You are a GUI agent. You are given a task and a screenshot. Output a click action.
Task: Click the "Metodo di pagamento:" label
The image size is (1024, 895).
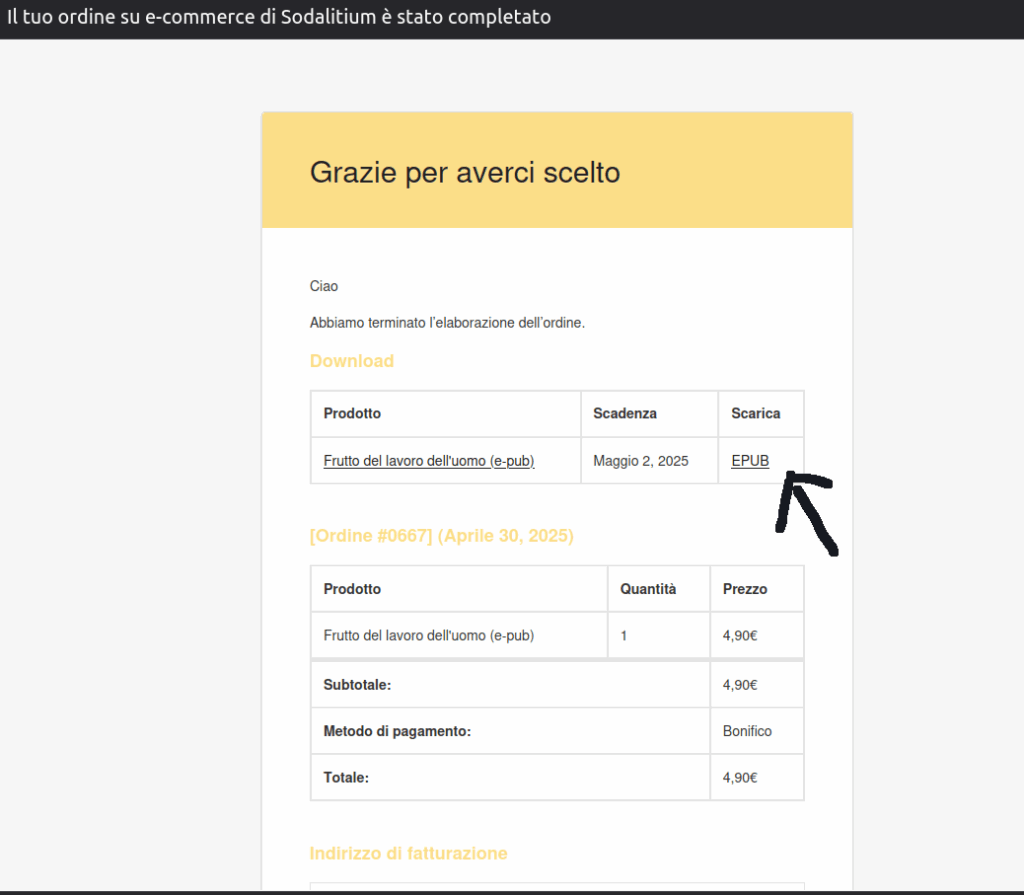click(x=397, y=731)
